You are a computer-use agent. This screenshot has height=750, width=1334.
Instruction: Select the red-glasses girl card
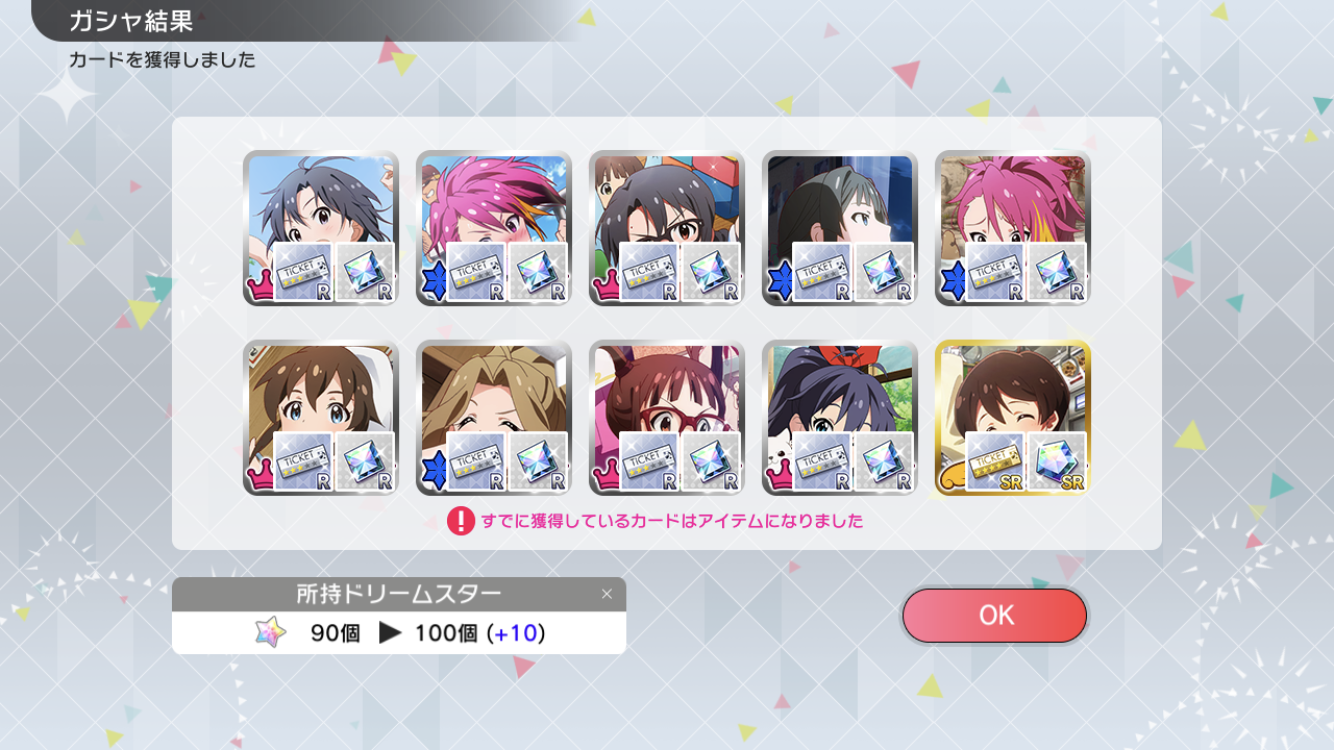coord(667,418)
